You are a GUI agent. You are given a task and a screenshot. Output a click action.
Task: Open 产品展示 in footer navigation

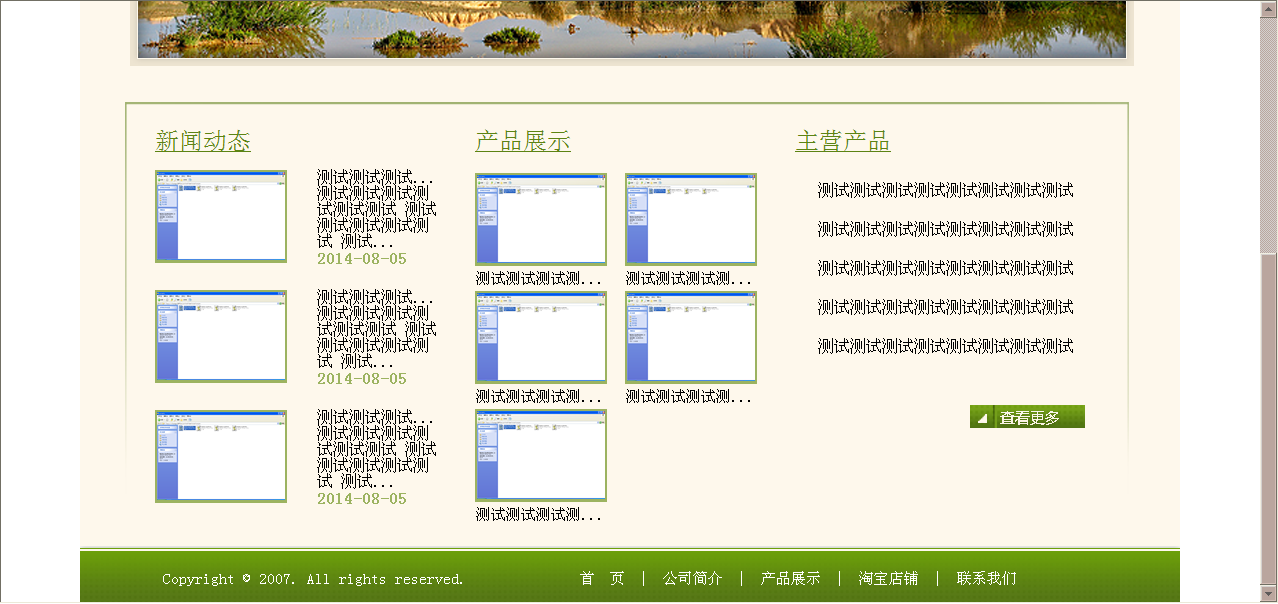pyautogui.click(x=790, y=578)
